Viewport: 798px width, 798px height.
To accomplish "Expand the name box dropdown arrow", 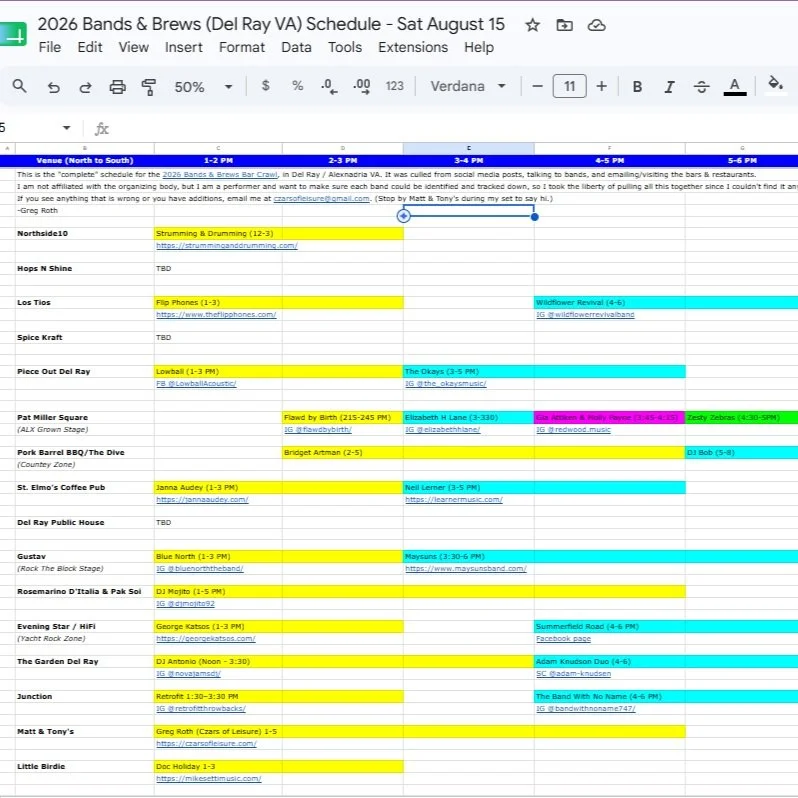I will (66, 128).
